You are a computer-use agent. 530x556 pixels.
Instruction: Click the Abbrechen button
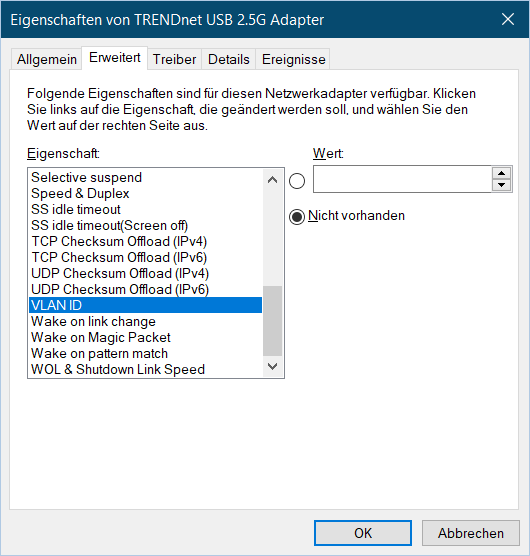pyautogui.click(x=471, y=533)
